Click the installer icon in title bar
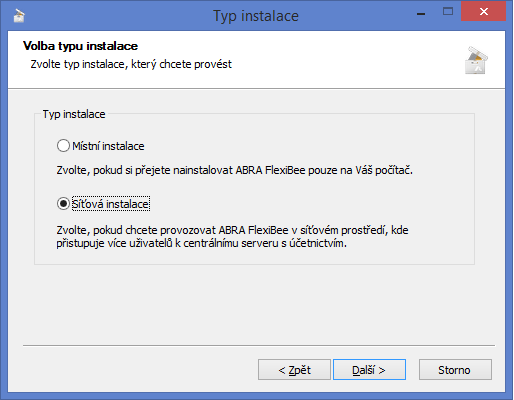Image resolution: width=514 pixels, height=400 pixels. click(19, 15)
